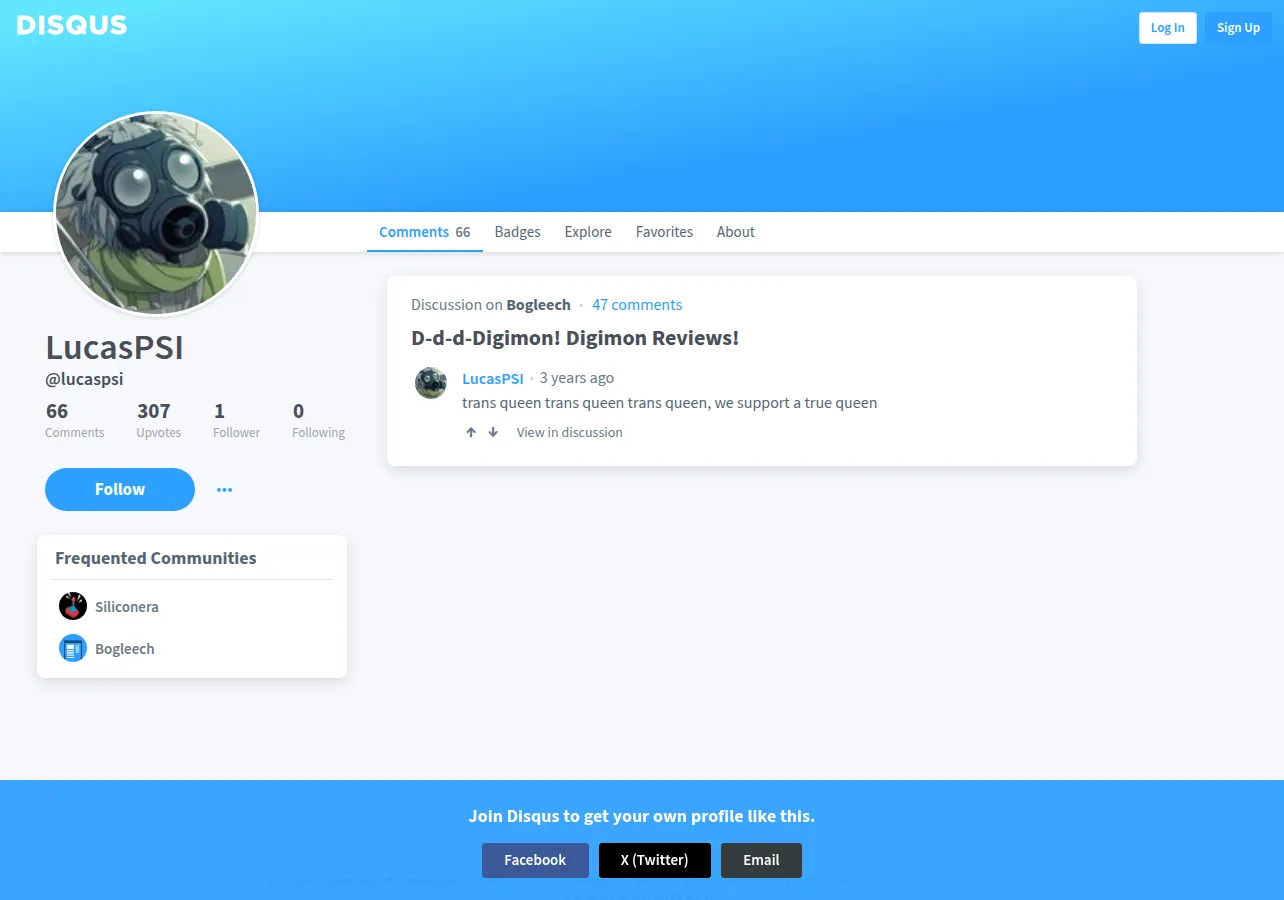Click the LucasPSI author name in comment
The height and width of the screenshot is (900, 1284).
point(493,379)
